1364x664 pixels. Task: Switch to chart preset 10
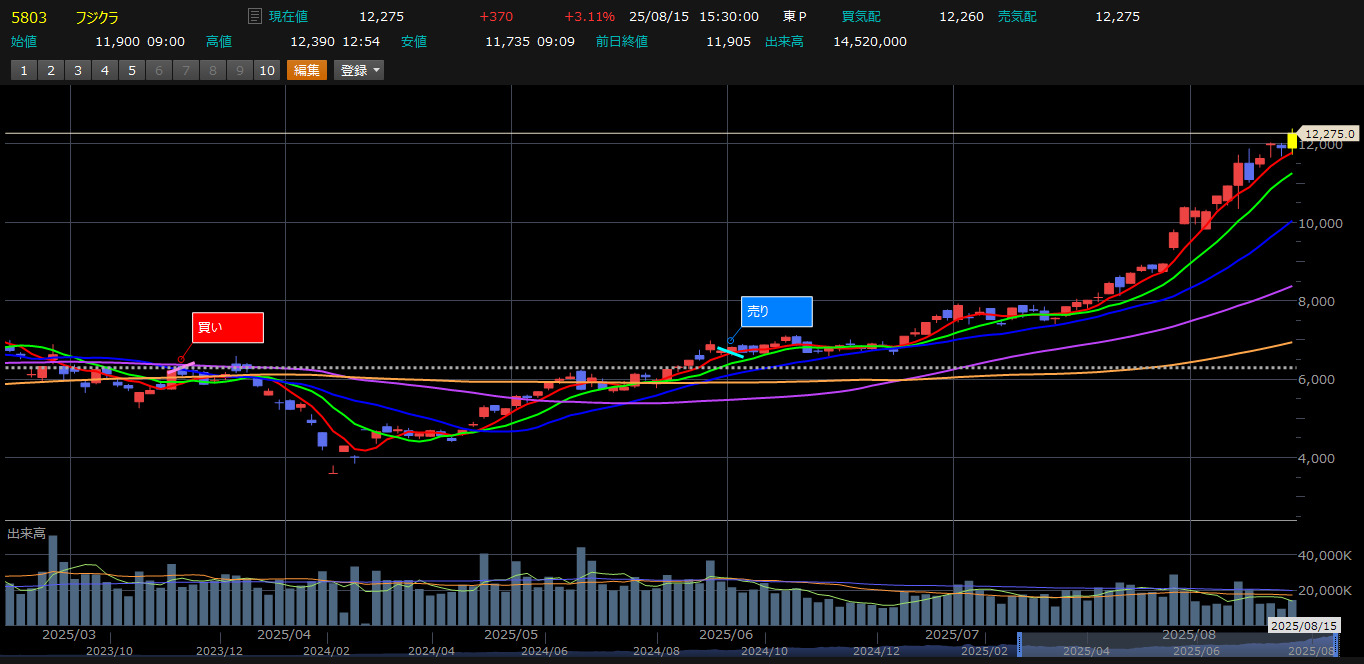[266, 70]
